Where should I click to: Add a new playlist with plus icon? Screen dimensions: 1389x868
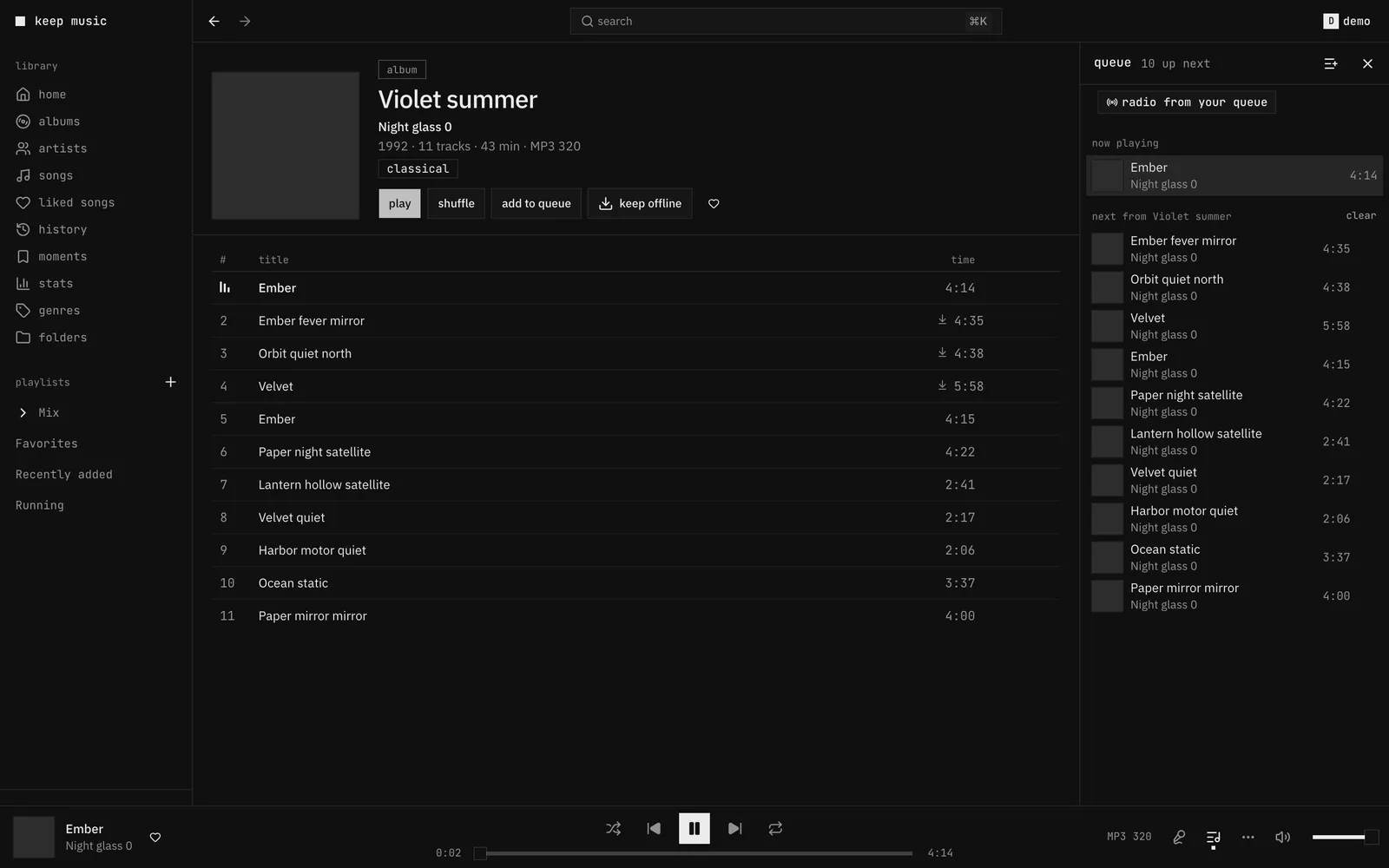(171, 382)
